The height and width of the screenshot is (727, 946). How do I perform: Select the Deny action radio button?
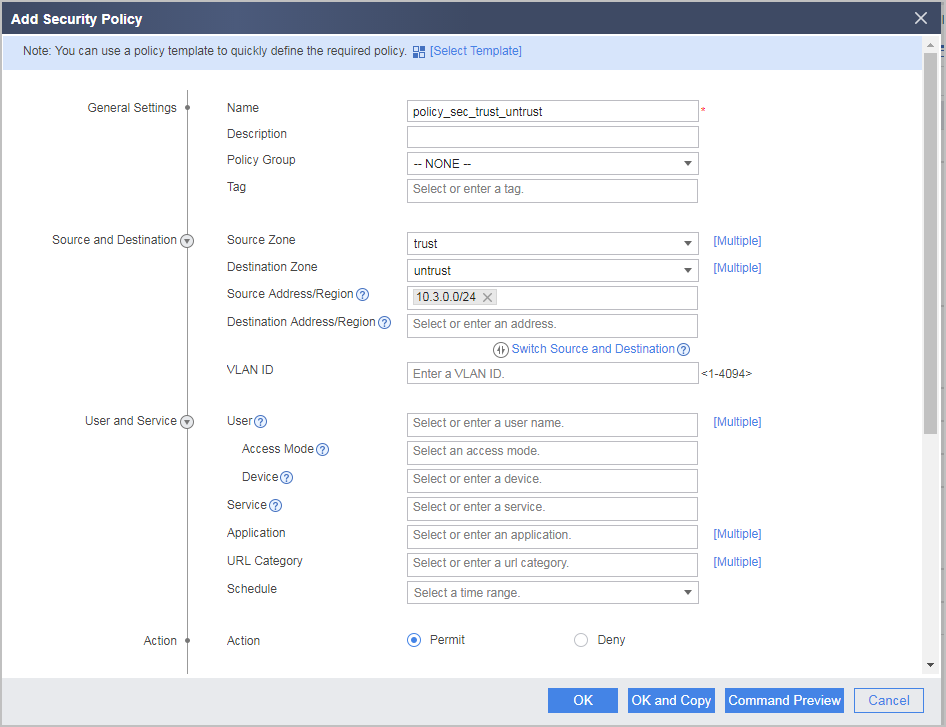click(580, 640)
